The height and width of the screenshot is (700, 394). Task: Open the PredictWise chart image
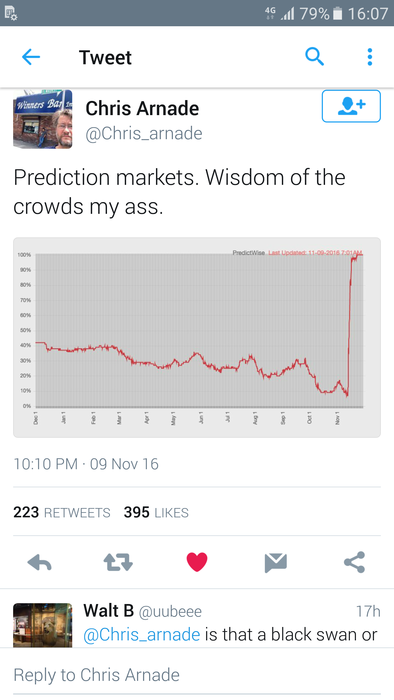point(197,338)
